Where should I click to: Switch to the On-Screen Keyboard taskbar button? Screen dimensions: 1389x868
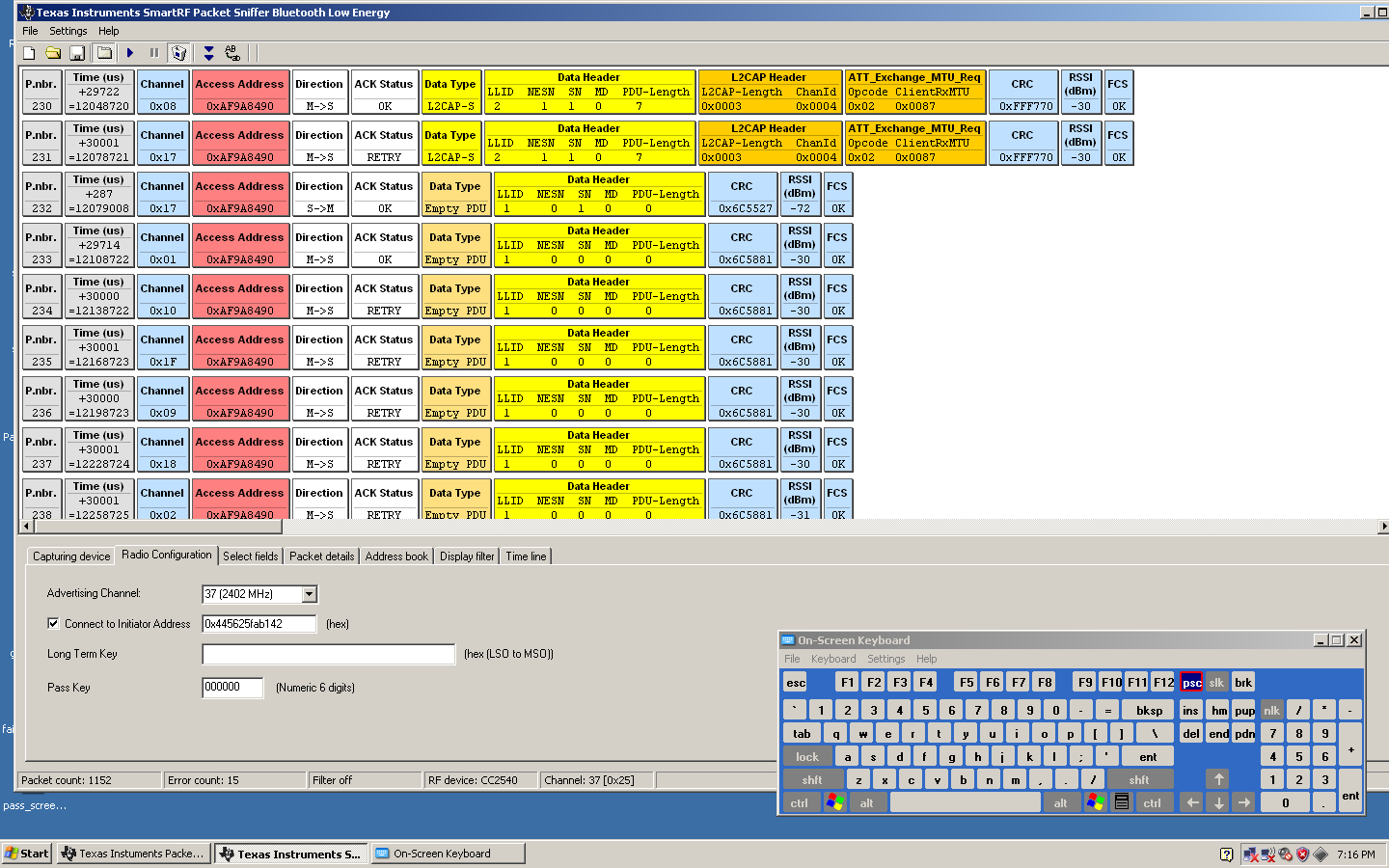[449, 854]
